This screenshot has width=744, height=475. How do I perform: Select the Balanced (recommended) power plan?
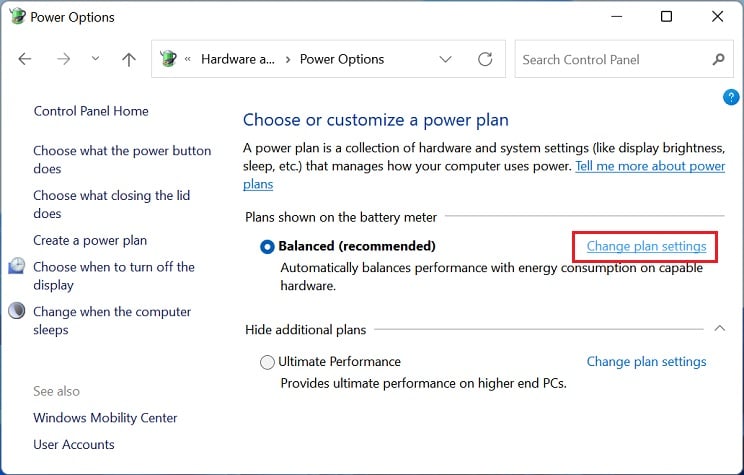[x=267, y=247]
